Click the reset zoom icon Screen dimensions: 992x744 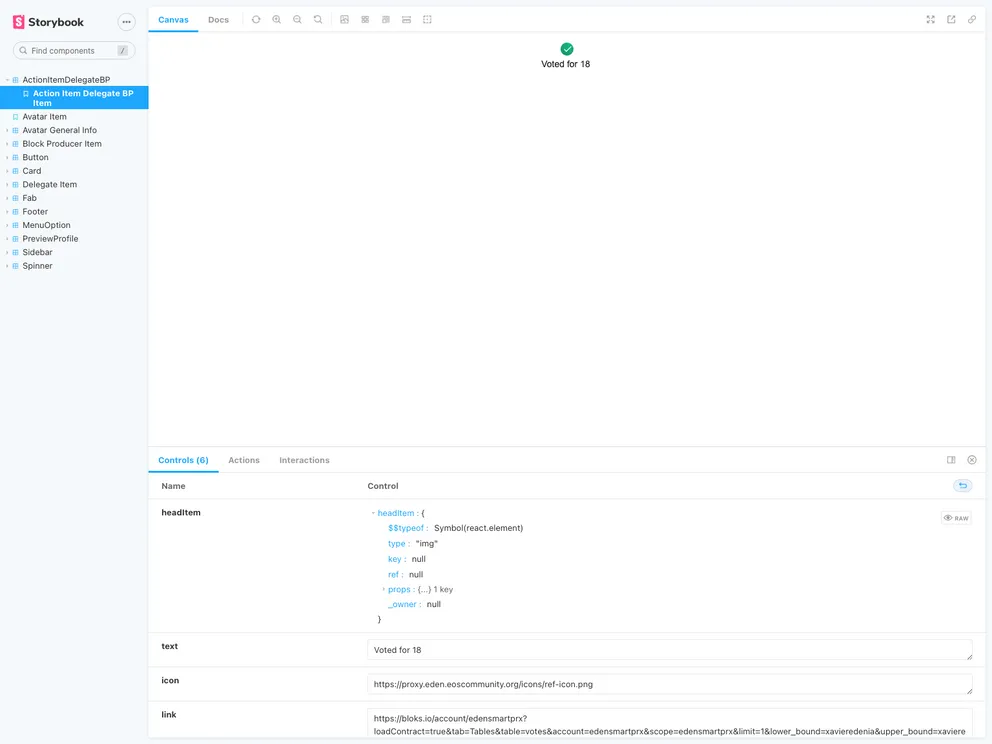click(316, 19)
